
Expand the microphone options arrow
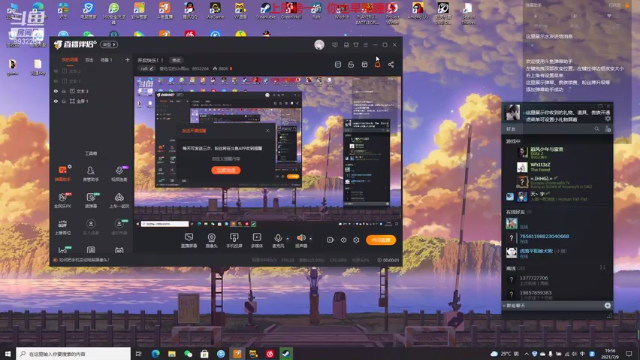(x=288, y=238)
